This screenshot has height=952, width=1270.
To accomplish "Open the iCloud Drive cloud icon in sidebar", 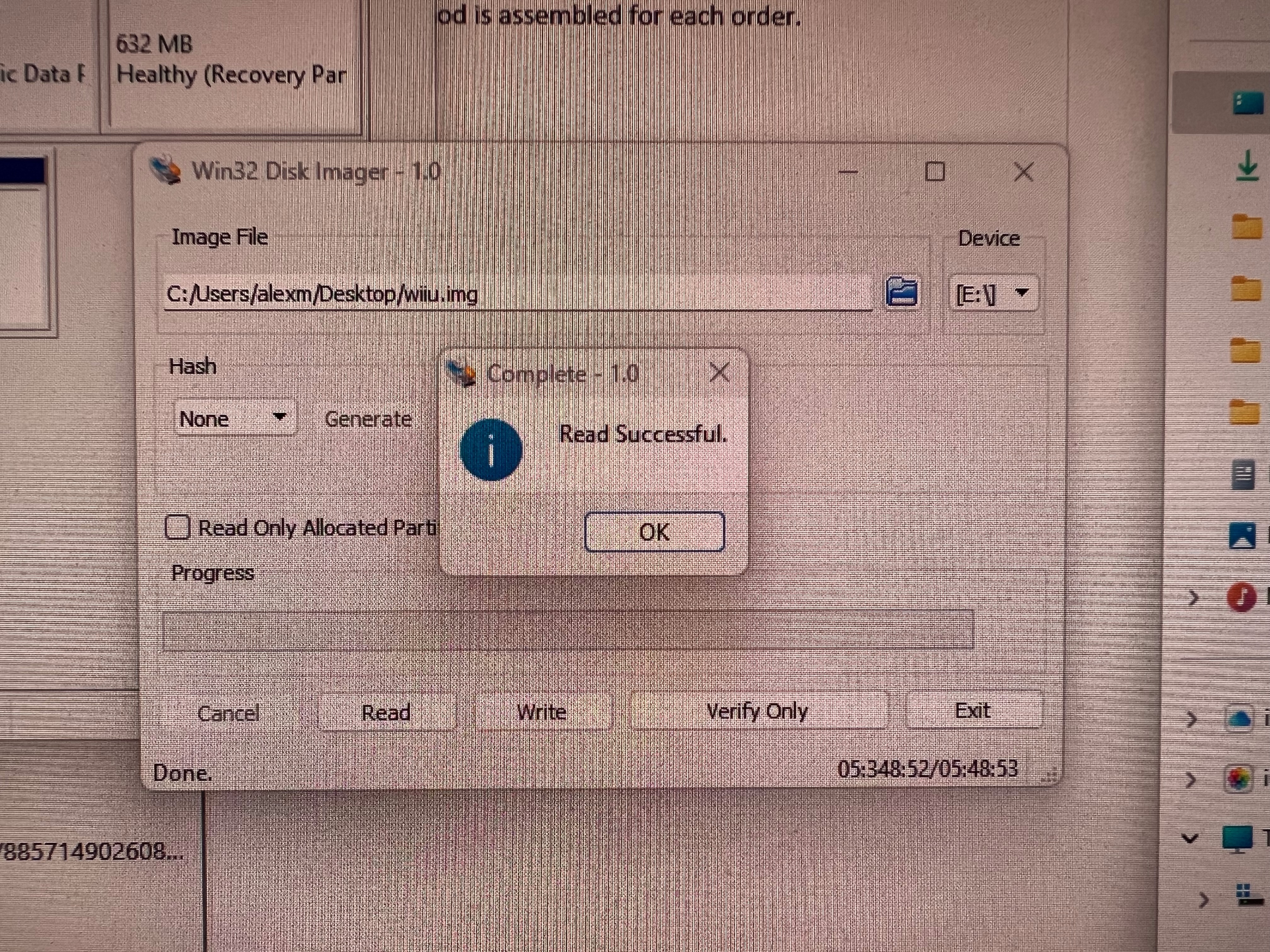I will point(1239,719).
